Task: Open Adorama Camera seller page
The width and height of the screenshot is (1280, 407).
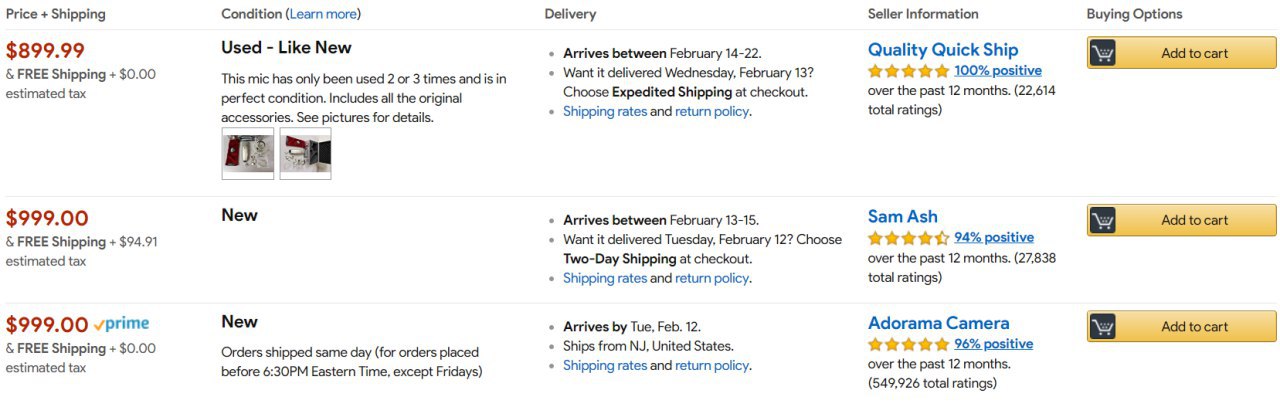Action: (938, 323)
